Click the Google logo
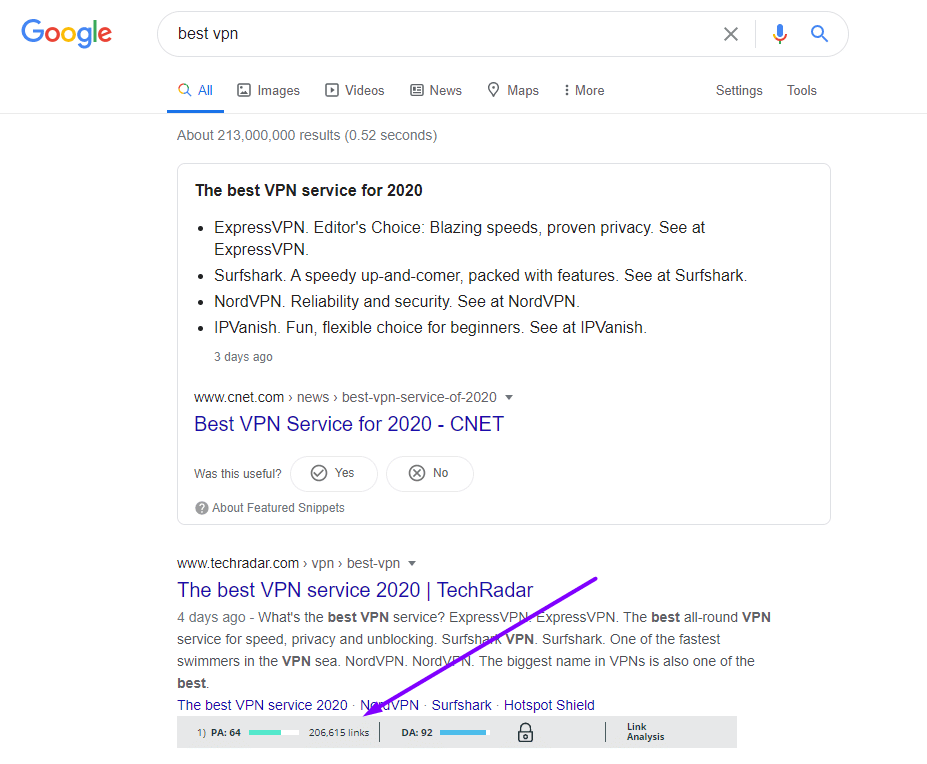 pyautogui.click(x=66, y=33)
